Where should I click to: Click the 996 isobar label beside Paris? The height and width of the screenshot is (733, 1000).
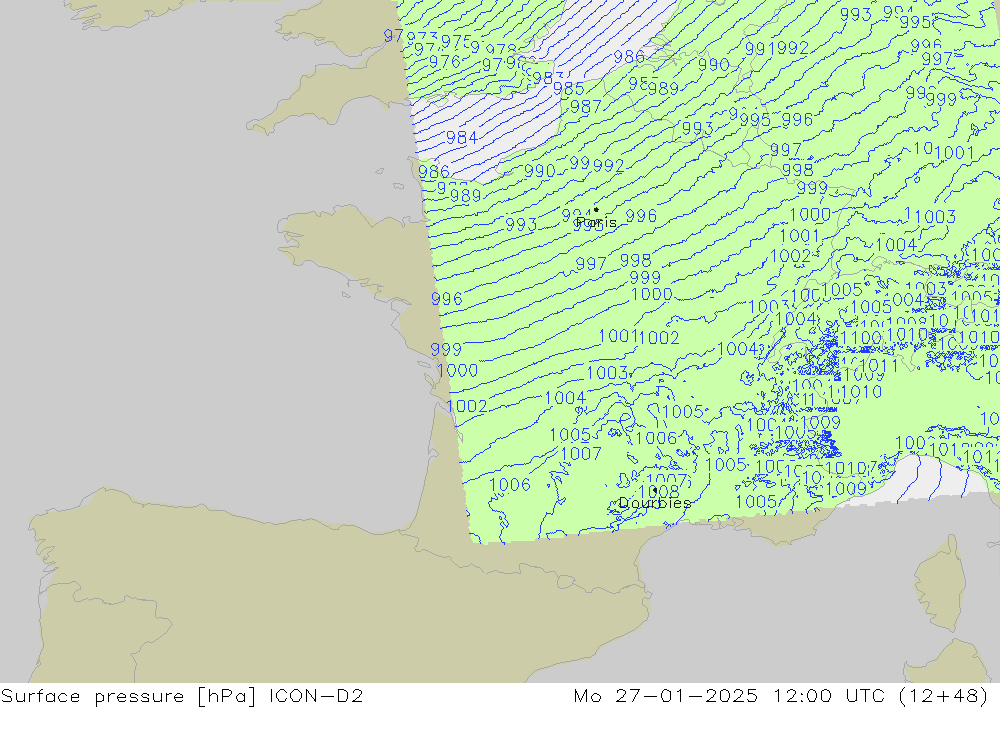click(x=641, y=216)
